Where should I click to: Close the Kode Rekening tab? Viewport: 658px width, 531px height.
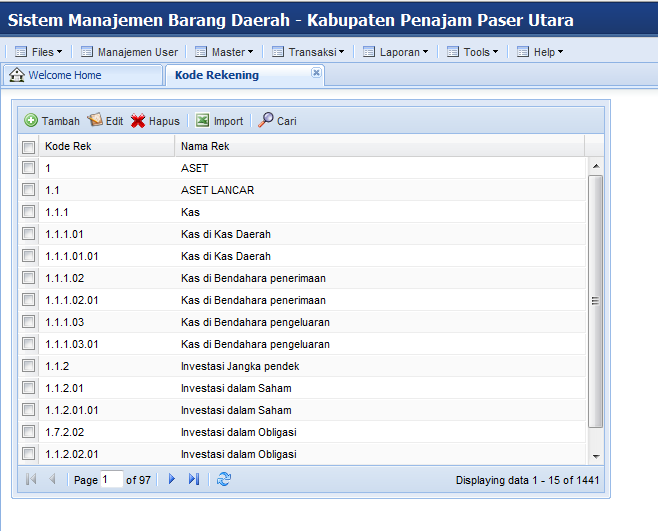coord(316,73)
